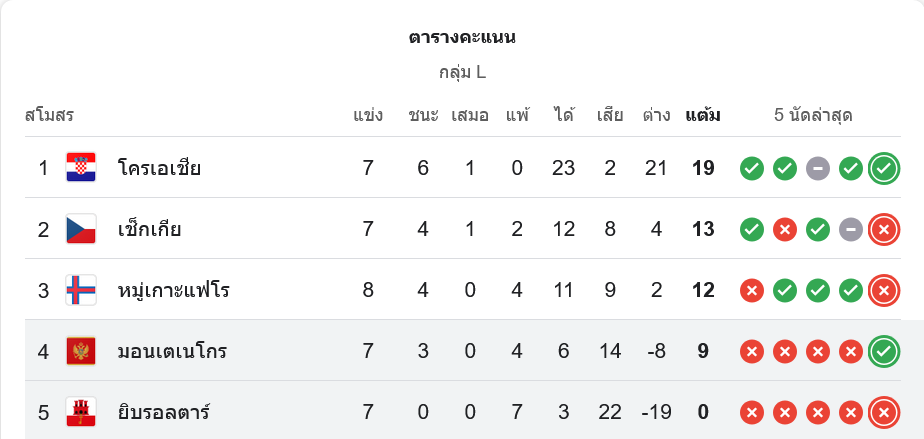
Task: Select the มอนเตเนโกร team row
Action: (x=172, y=352)
